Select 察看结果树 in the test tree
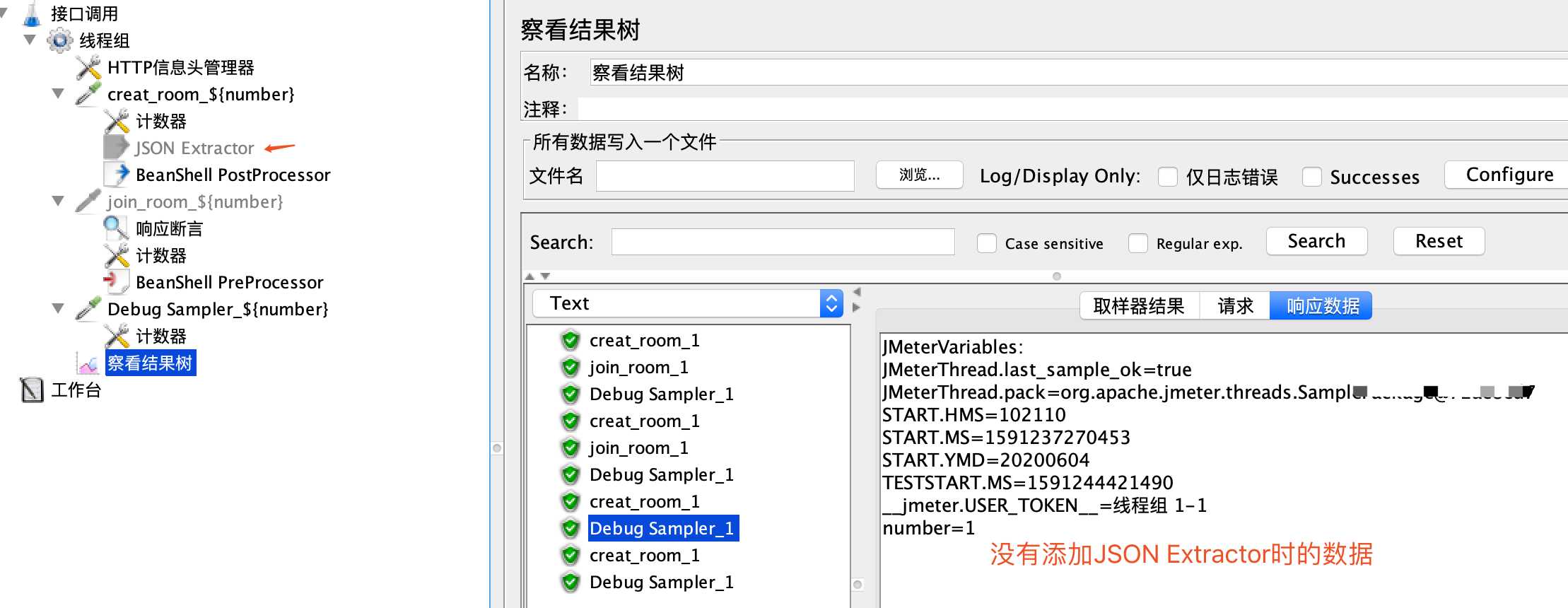 [151, 363]
